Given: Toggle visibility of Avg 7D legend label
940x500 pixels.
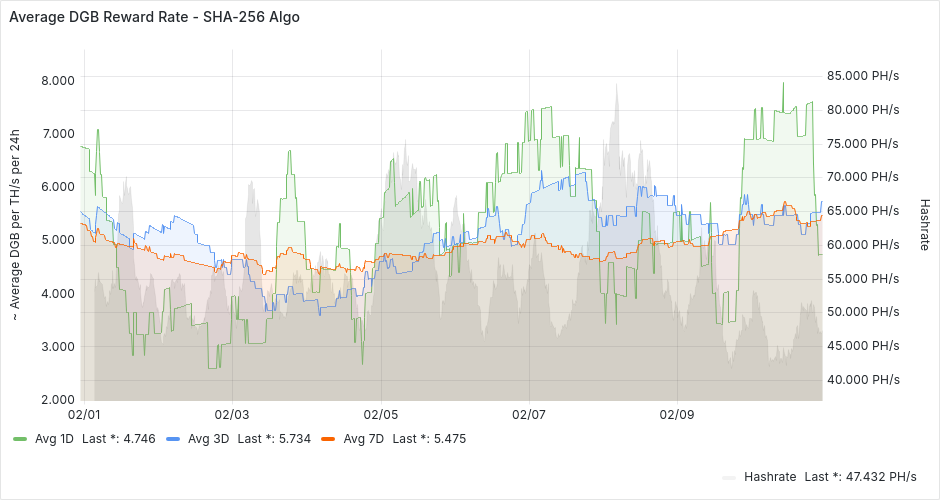Looking at the screenshot, I should tap(363, 439).
